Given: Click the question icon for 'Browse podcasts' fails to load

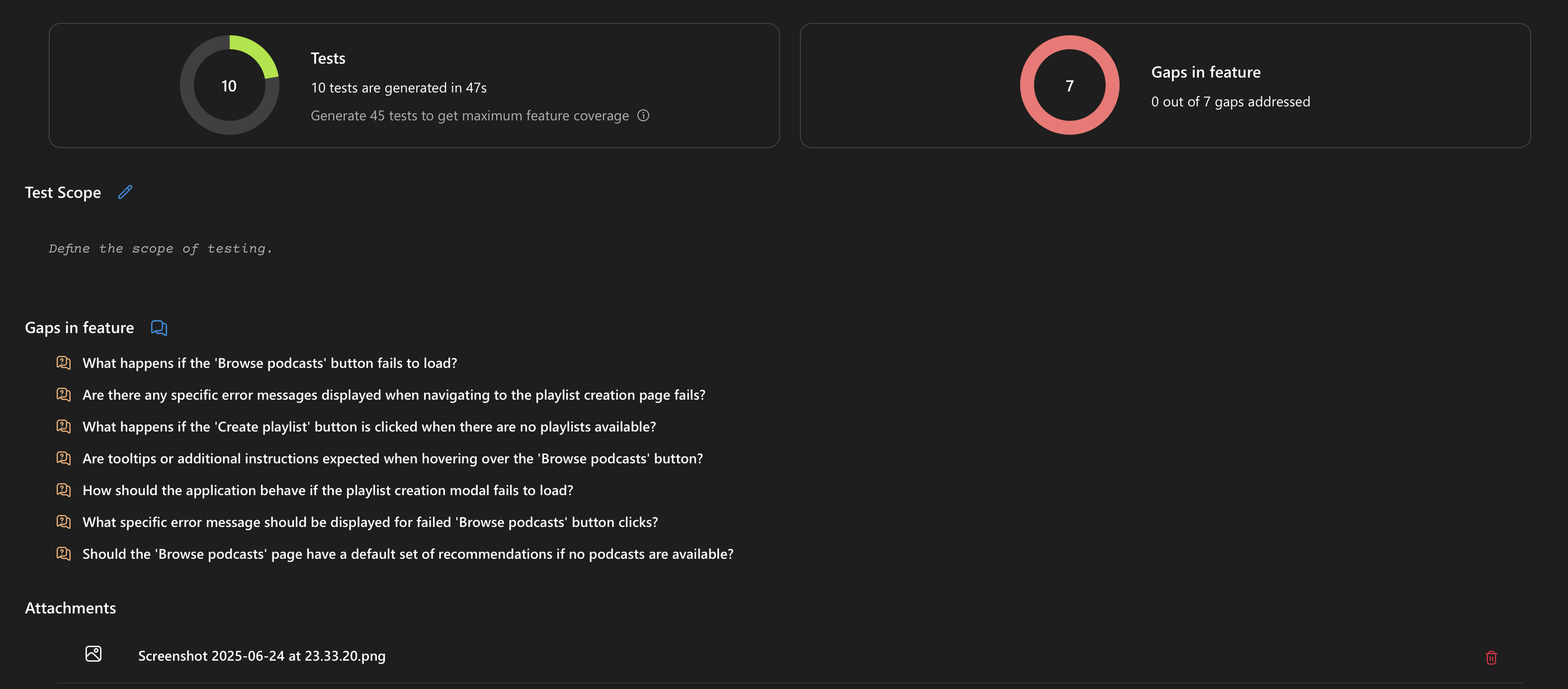Looking at the screenshot, I should click(x=63, y=363).
